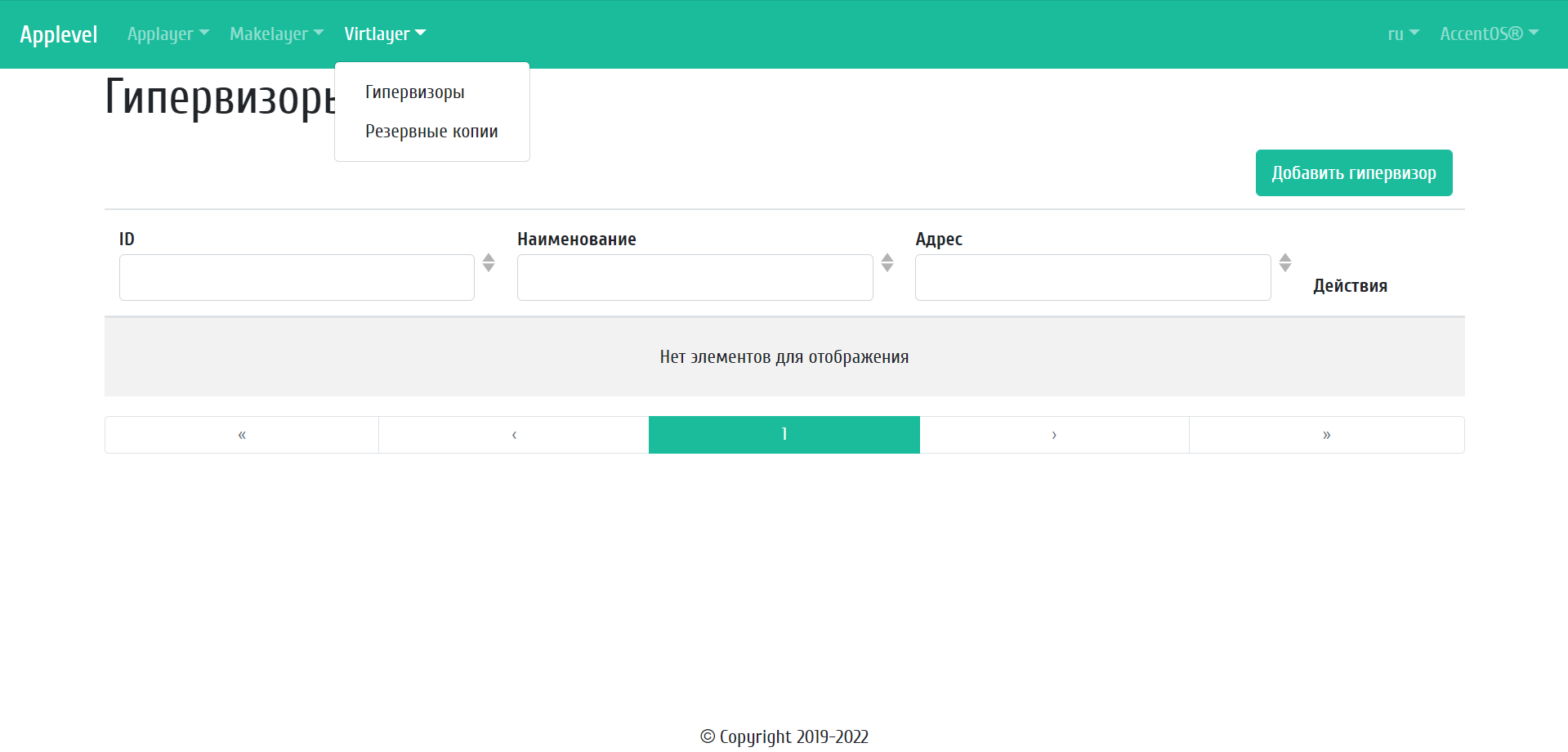Viewport: 1568px width, 752px height.
Task: Go to next page with › button
Action: click(1054, 435)
